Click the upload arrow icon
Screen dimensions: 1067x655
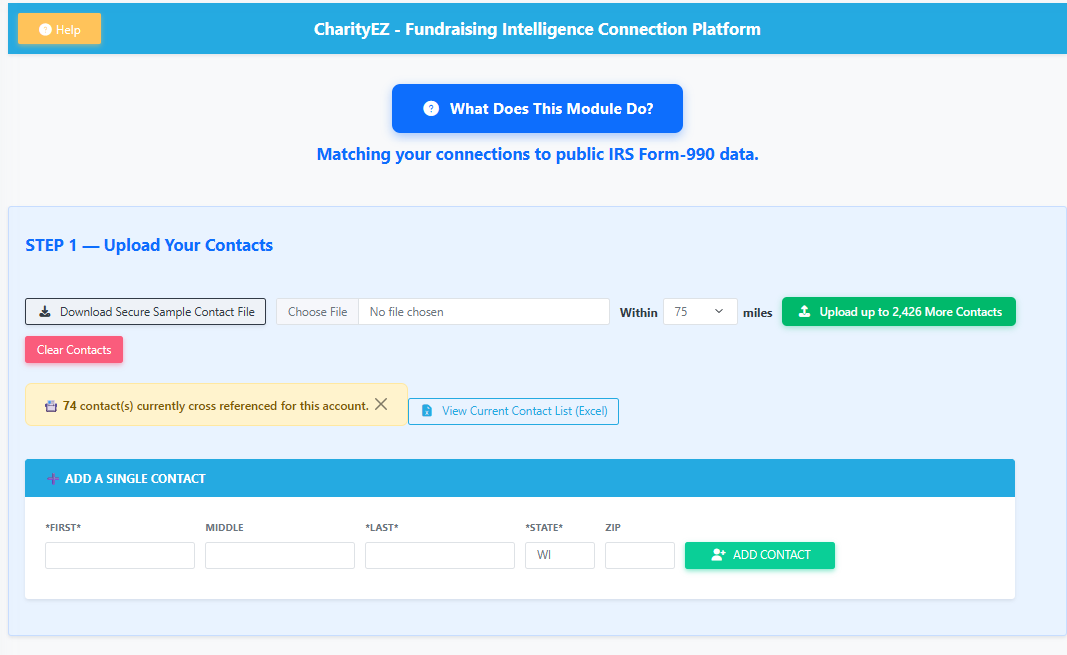pyautogui.click(x=804, y=312)
